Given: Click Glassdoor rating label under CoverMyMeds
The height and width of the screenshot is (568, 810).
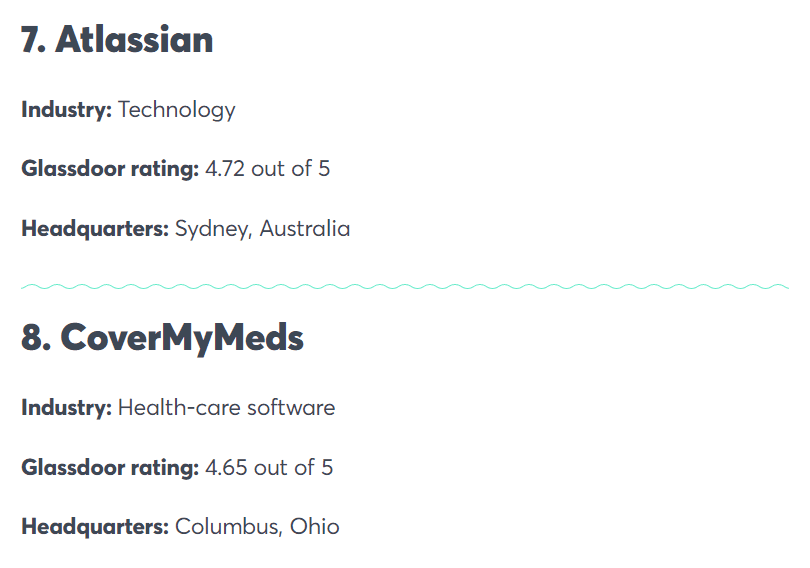Looking at the screenshot, I should (110, 467).
